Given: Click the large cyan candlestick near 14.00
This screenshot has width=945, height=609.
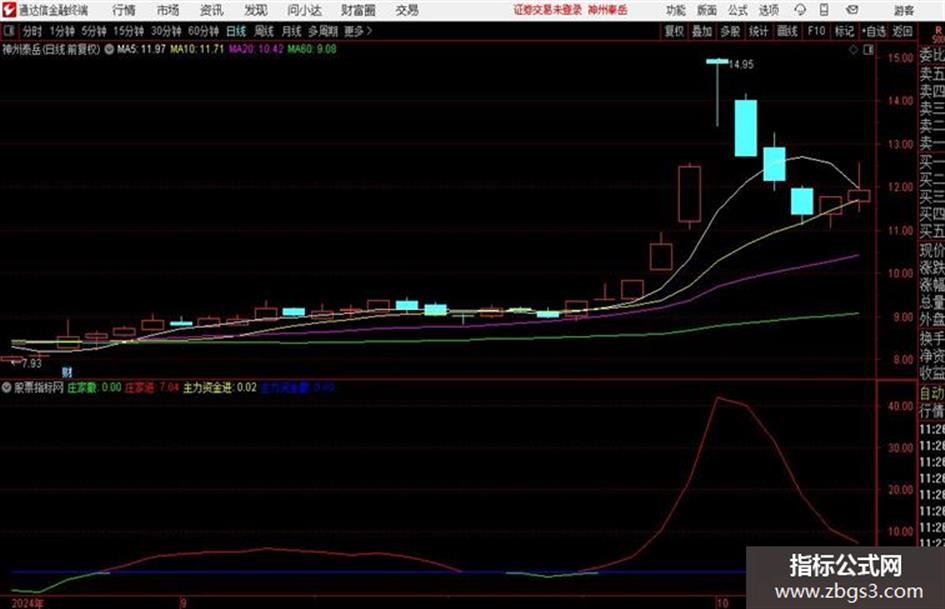Looking at the screenshot, I should point(746,127).
